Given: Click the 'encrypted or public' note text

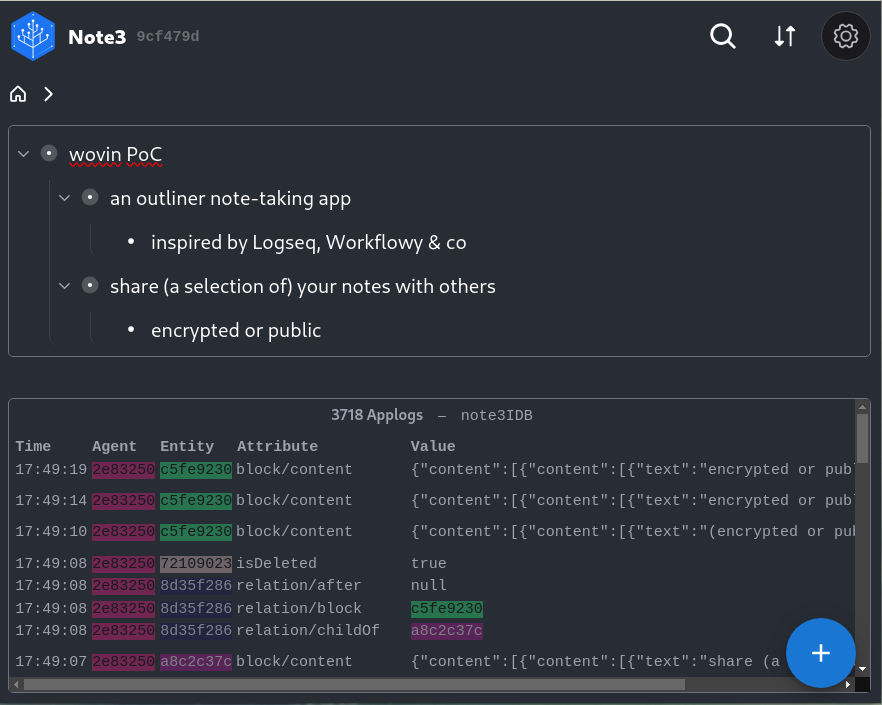Looking at the screenshot, I should pos(236,330).
